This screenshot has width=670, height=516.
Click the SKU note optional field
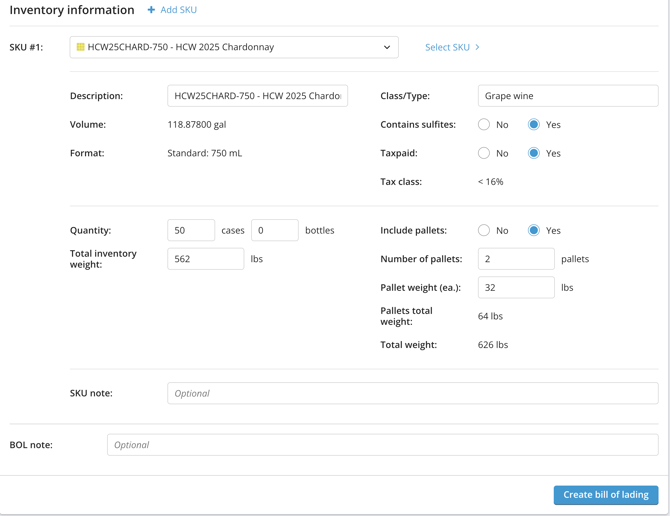[412, 393]
